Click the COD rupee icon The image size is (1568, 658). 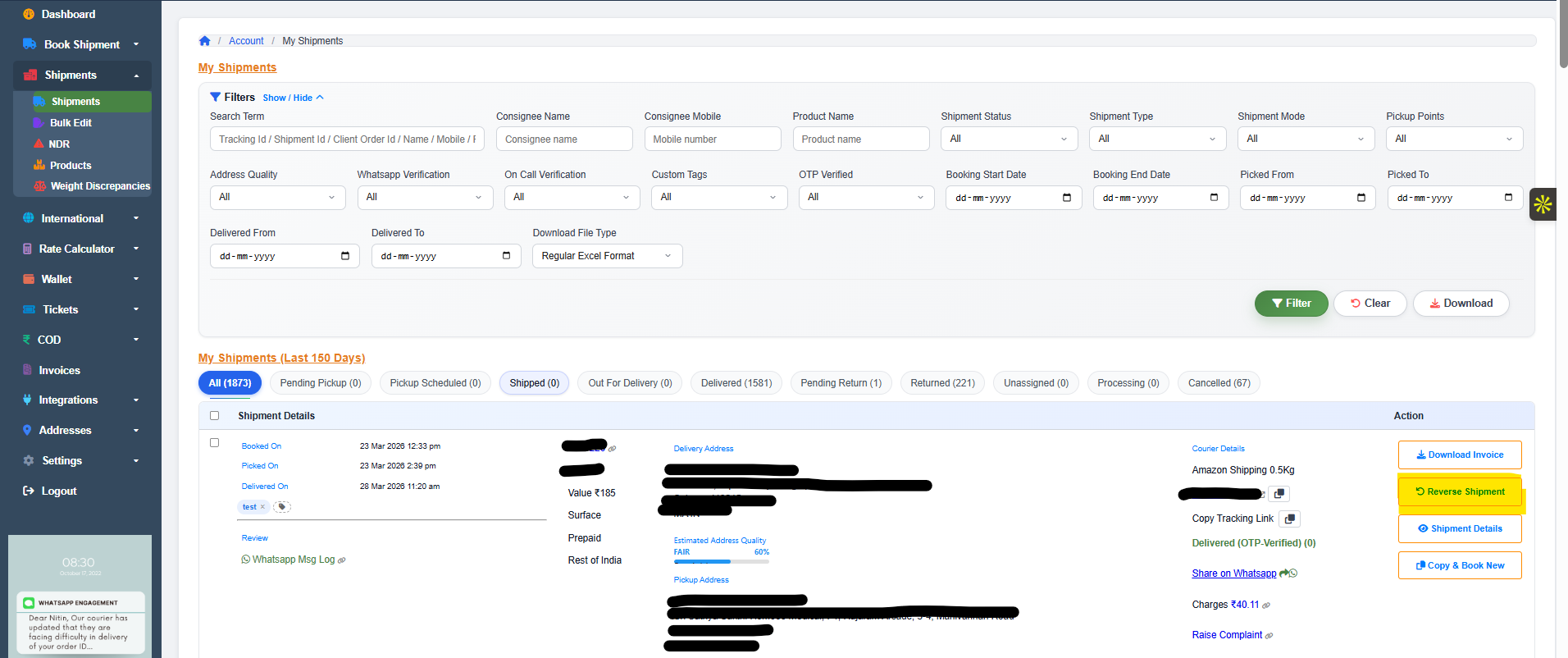(27, 340)
